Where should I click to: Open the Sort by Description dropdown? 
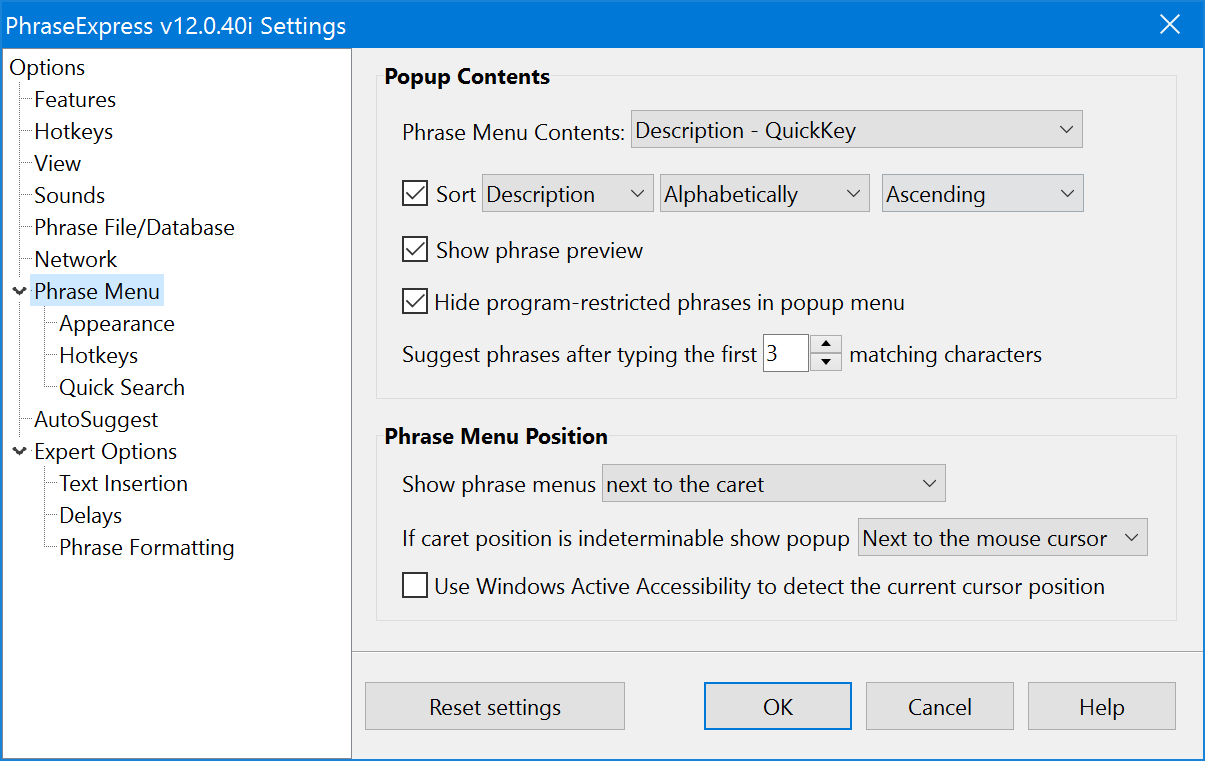(568, 194)
